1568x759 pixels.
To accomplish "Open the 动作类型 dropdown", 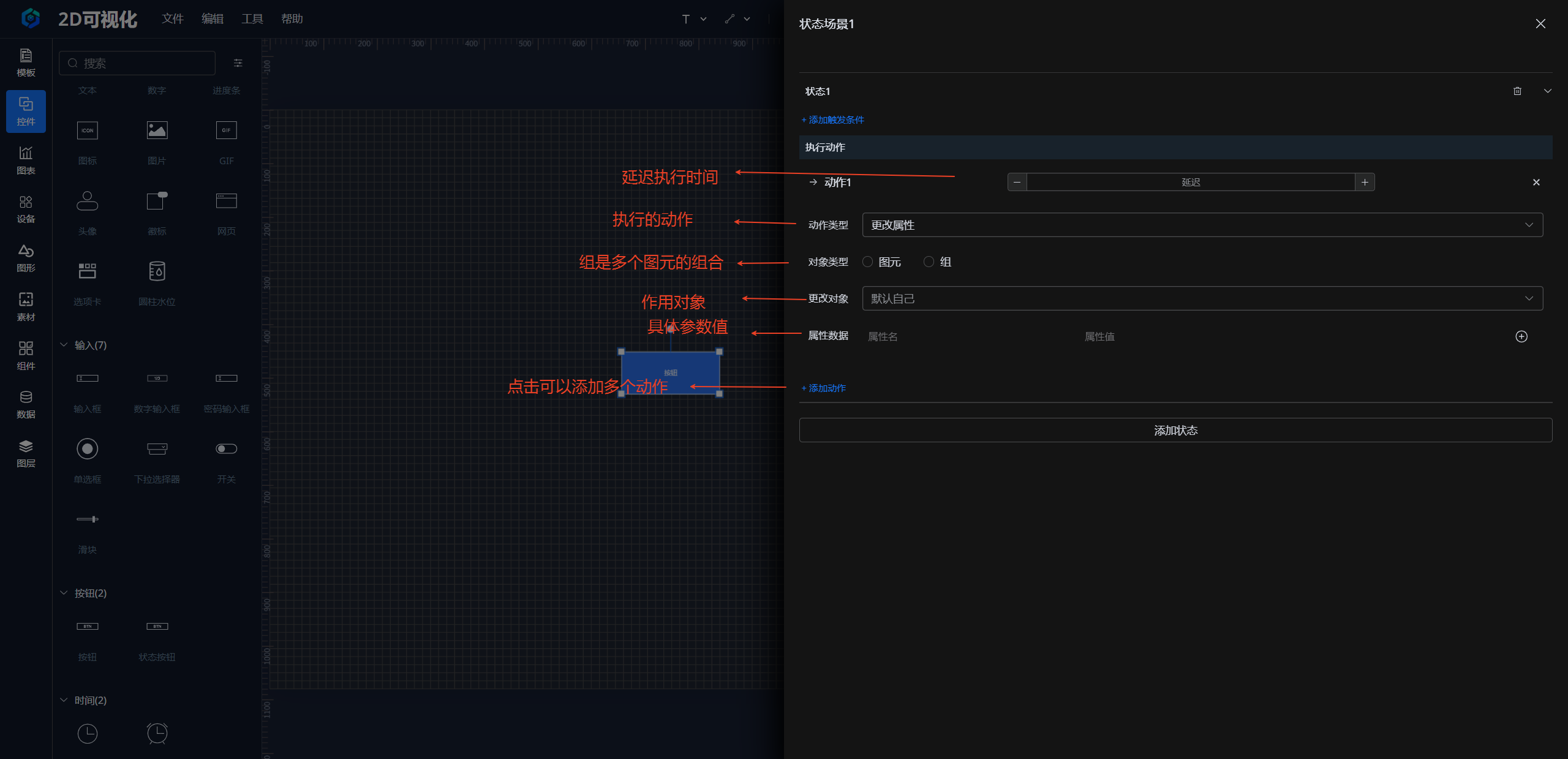I will (x=1202, y=225).
